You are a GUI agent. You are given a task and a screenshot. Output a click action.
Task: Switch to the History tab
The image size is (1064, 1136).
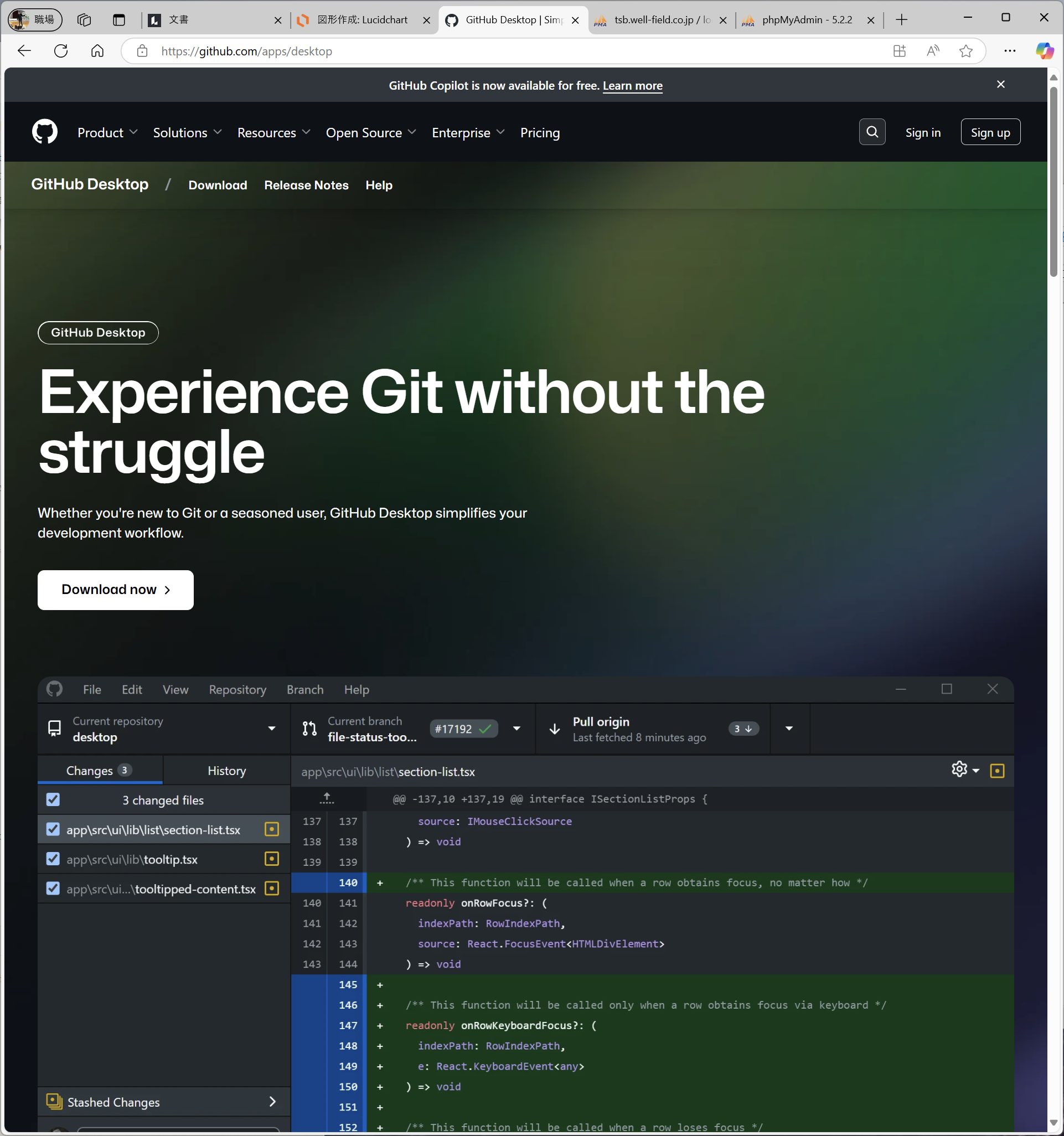coord(227,770)
